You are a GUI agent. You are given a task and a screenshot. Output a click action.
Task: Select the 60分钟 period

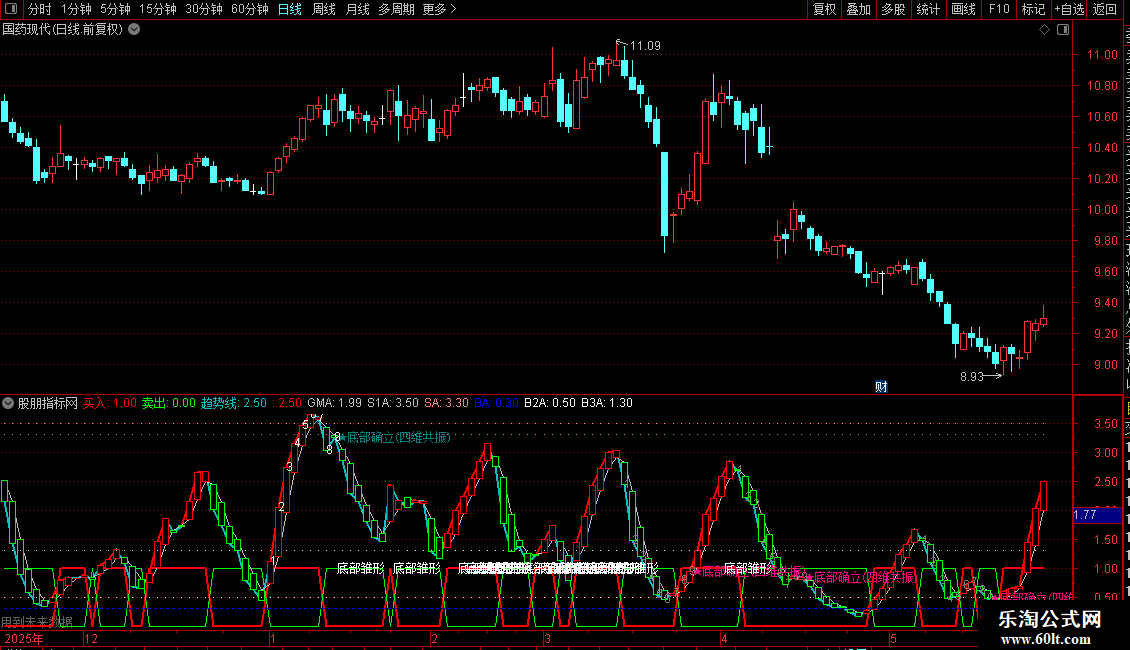(250, 9)
